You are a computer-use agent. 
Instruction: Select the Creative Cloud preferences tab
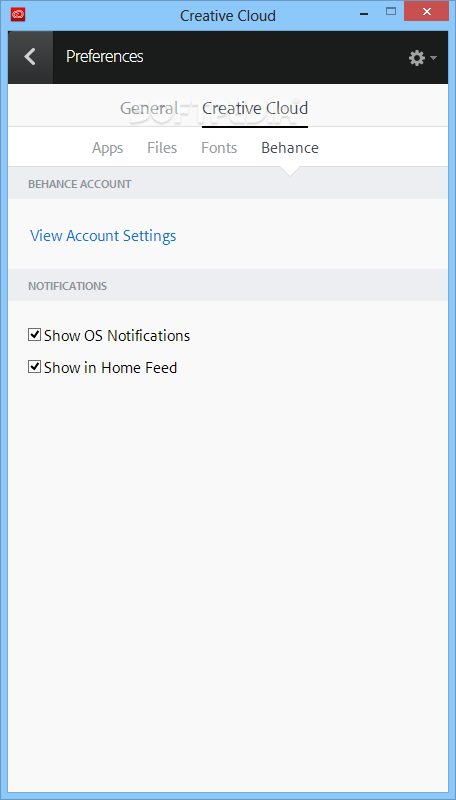coord(255,108)
